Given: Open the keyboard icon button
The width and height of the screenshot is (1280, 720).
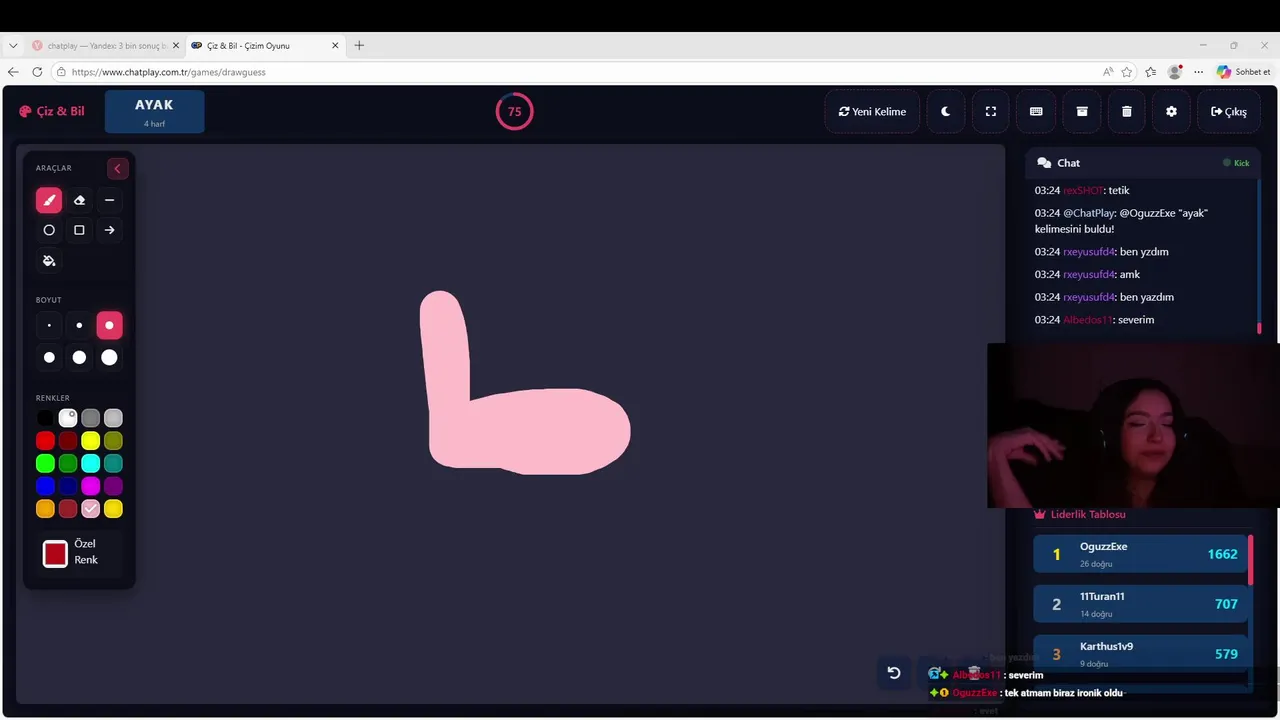Looking at the screenshot, I should click(1036, 112).
